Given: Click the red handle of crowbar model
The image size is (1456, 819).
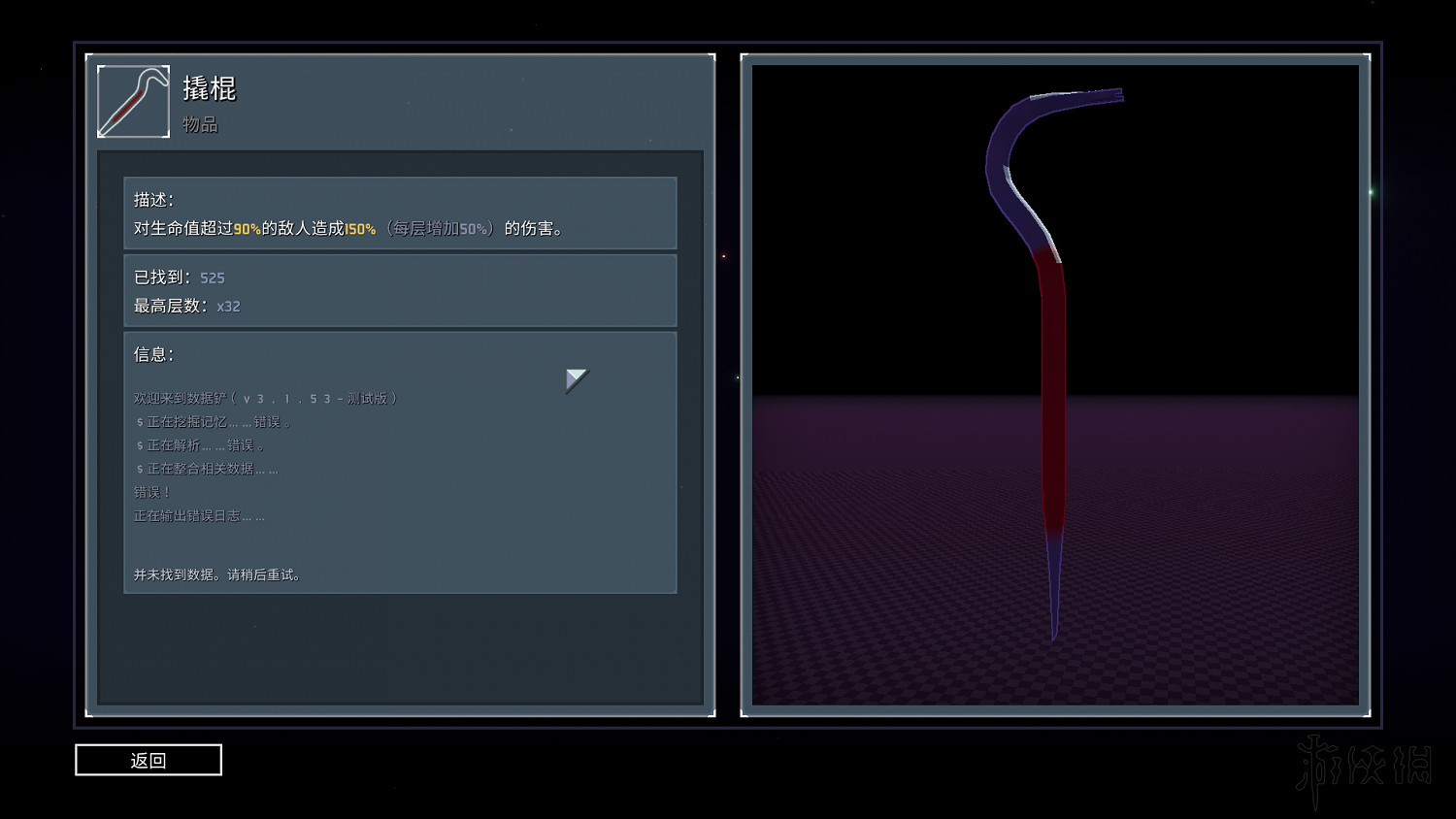Looking at the screenshot, I should [1053, 388].
